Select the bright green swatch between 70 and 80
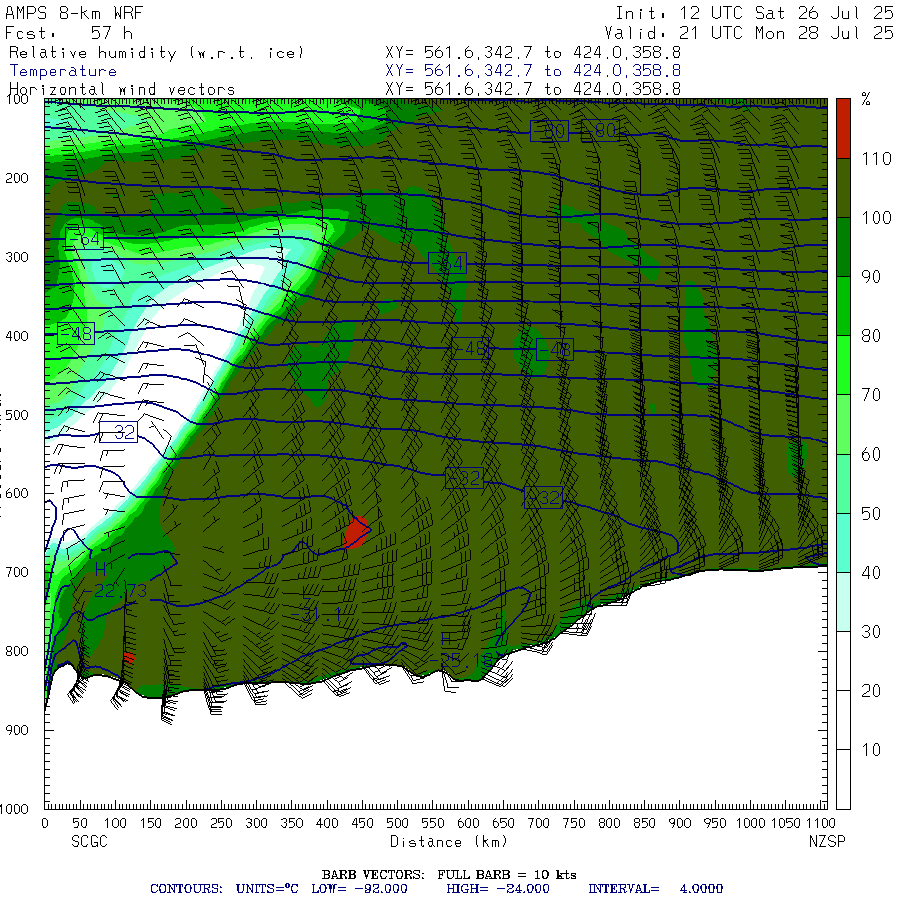The height and width of the screenshot is (900, 900). tap(843, 365)
